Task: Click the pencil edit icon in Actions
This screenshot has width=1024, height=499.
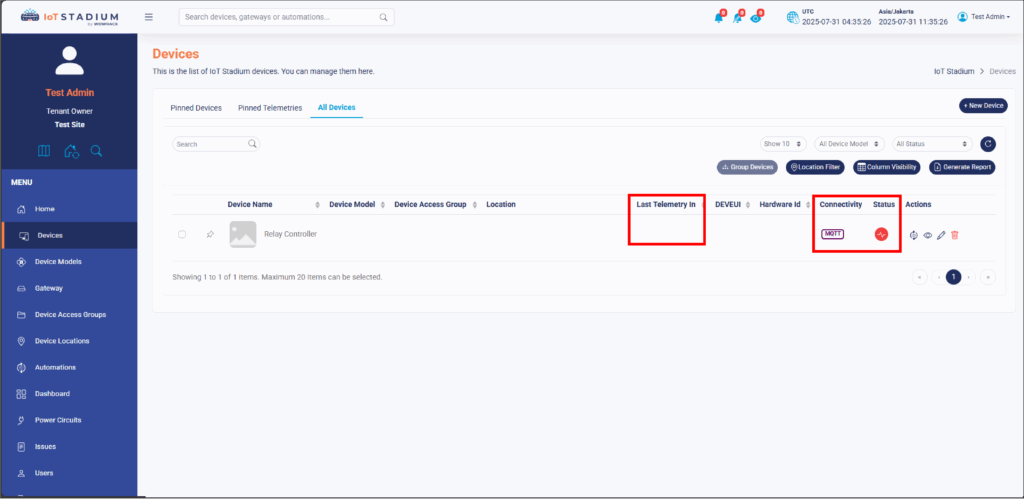Action: click(x=941, y=235)
